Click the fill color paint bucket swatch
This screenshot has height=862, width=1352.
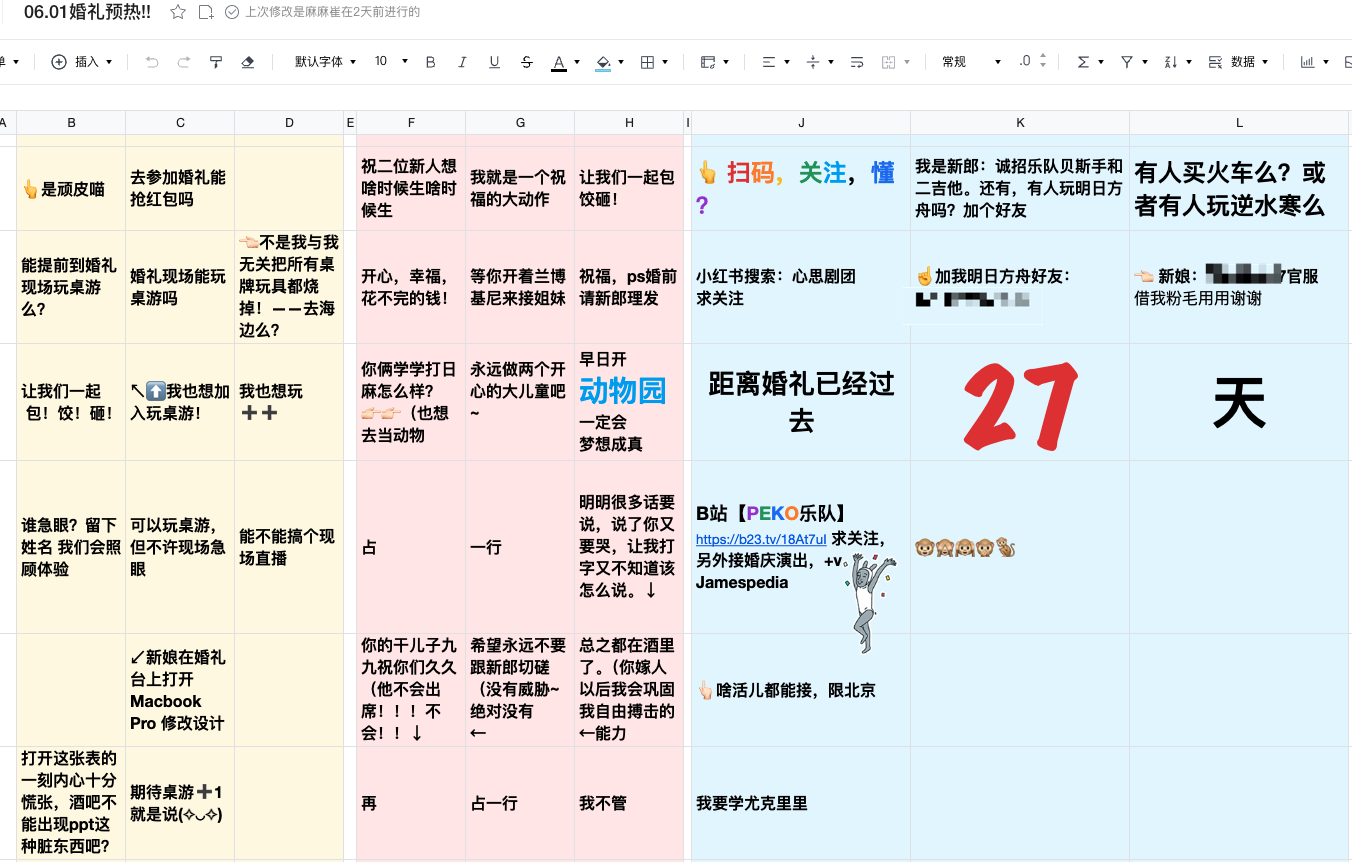pos(603,62)
